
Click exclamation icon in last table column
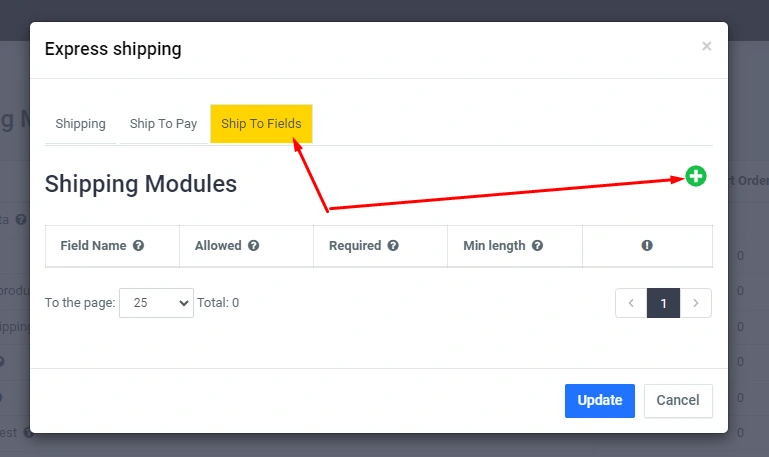(x=647, y=246)
